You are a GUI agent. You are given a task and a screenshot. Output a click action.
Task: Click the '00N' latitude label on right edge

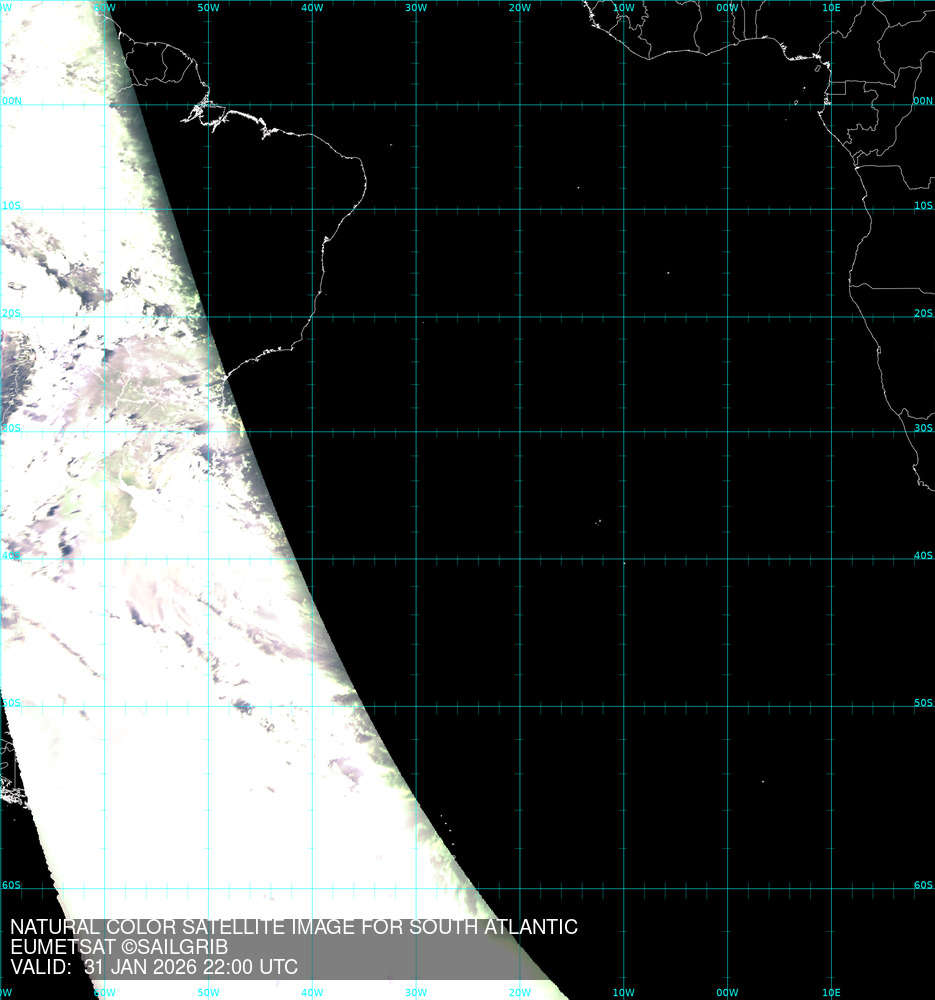point(922,101)
